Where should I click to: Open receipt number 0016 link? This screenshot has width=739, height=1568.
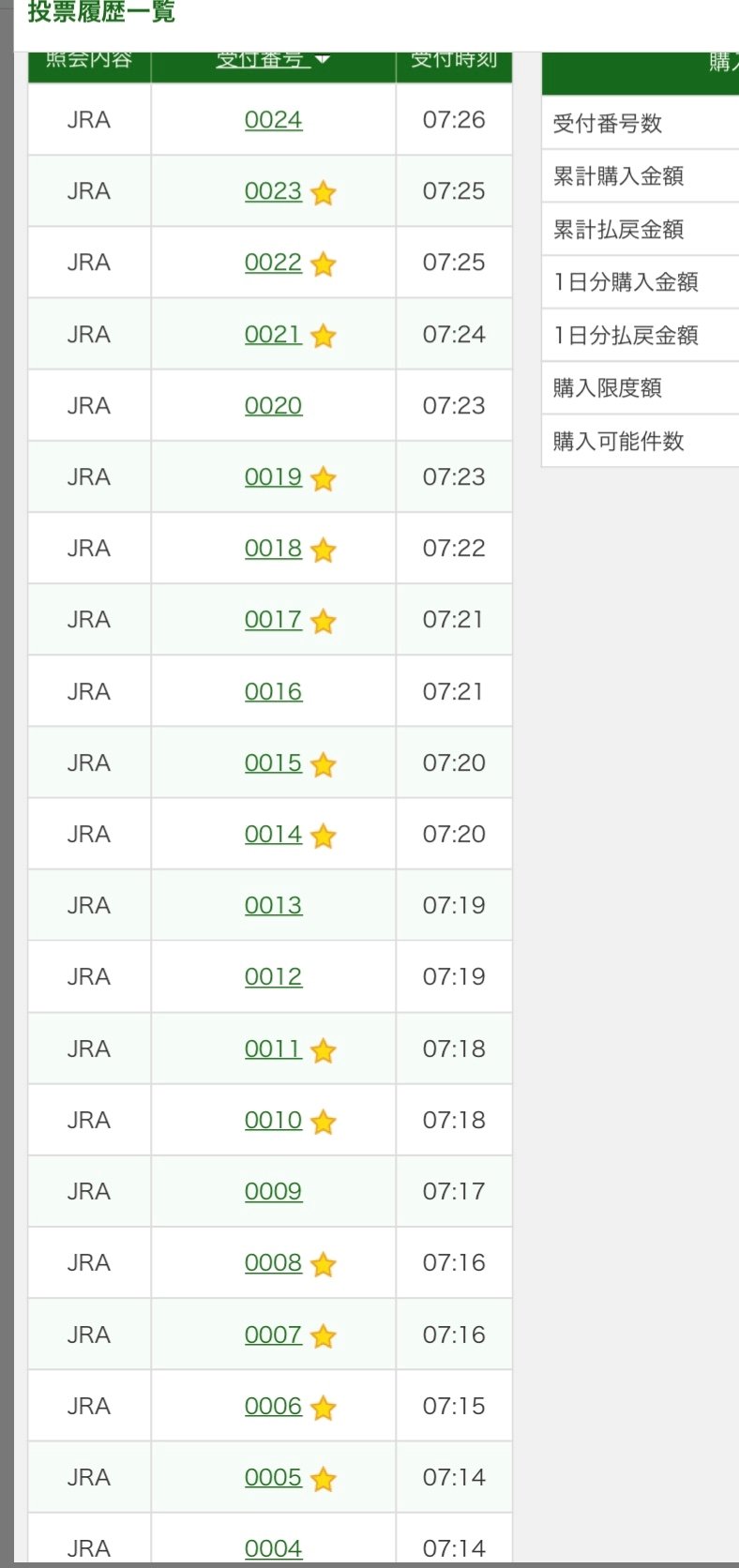pos(273,692)
